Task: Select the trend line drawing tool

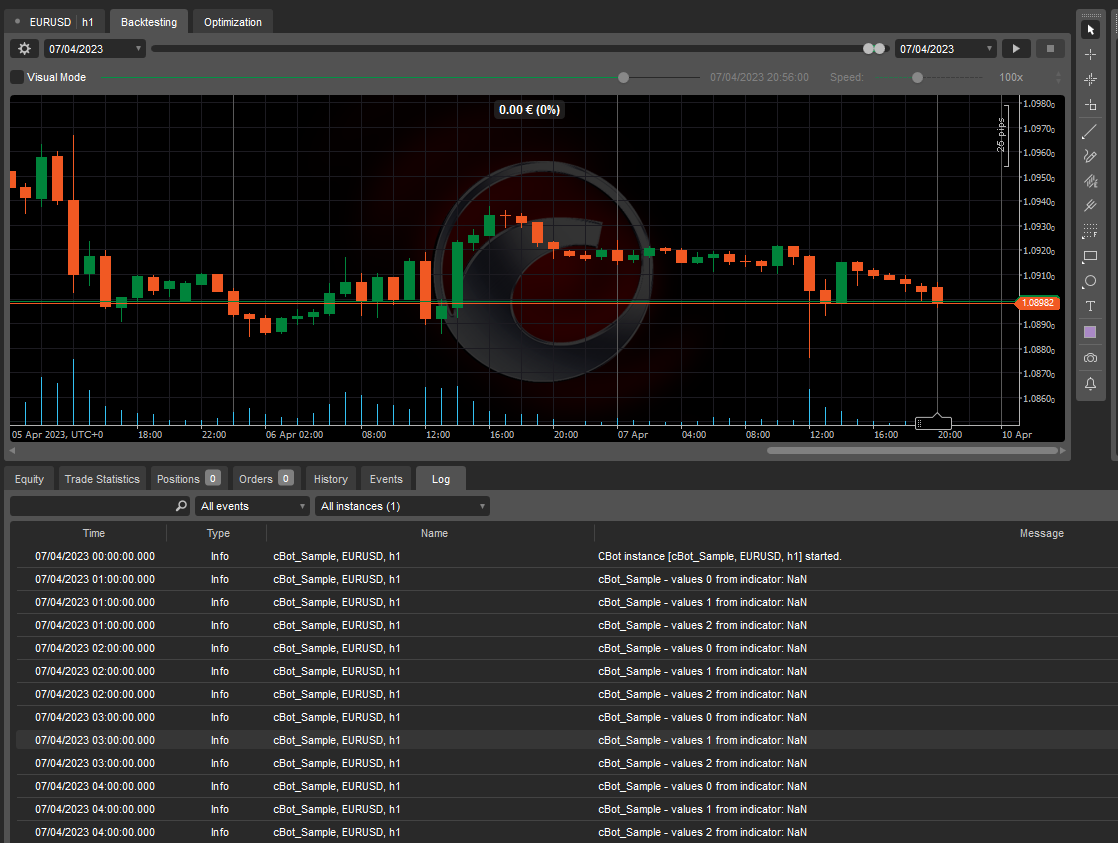Action: (1090, 131)
